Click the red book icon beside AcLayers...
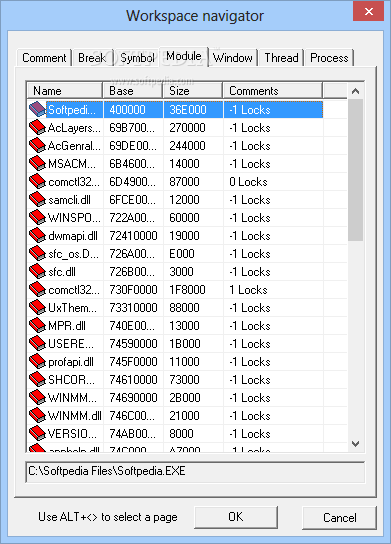The height and width of the screenshot is (544, 391). click(37, 128)
